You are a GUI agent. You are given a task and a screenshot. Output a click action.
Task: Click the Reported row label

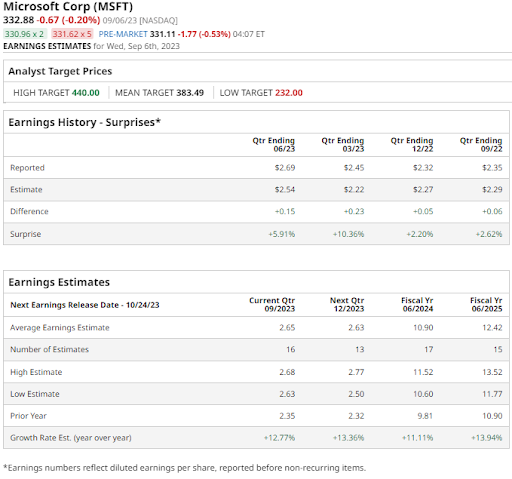(x=27, y=168)
